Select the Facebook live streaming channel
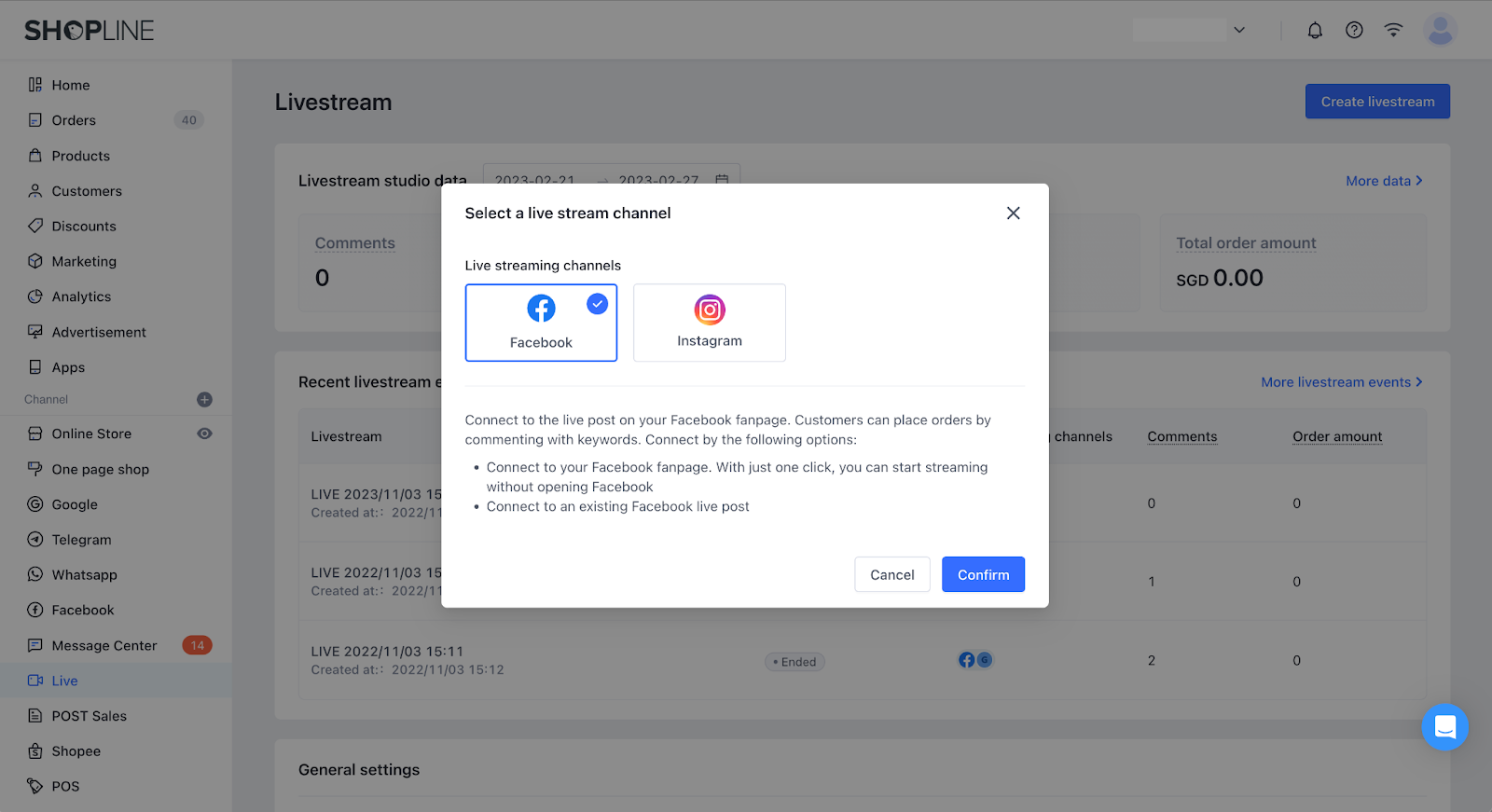This screenshot has height=812, width=1492. [541, 323]
